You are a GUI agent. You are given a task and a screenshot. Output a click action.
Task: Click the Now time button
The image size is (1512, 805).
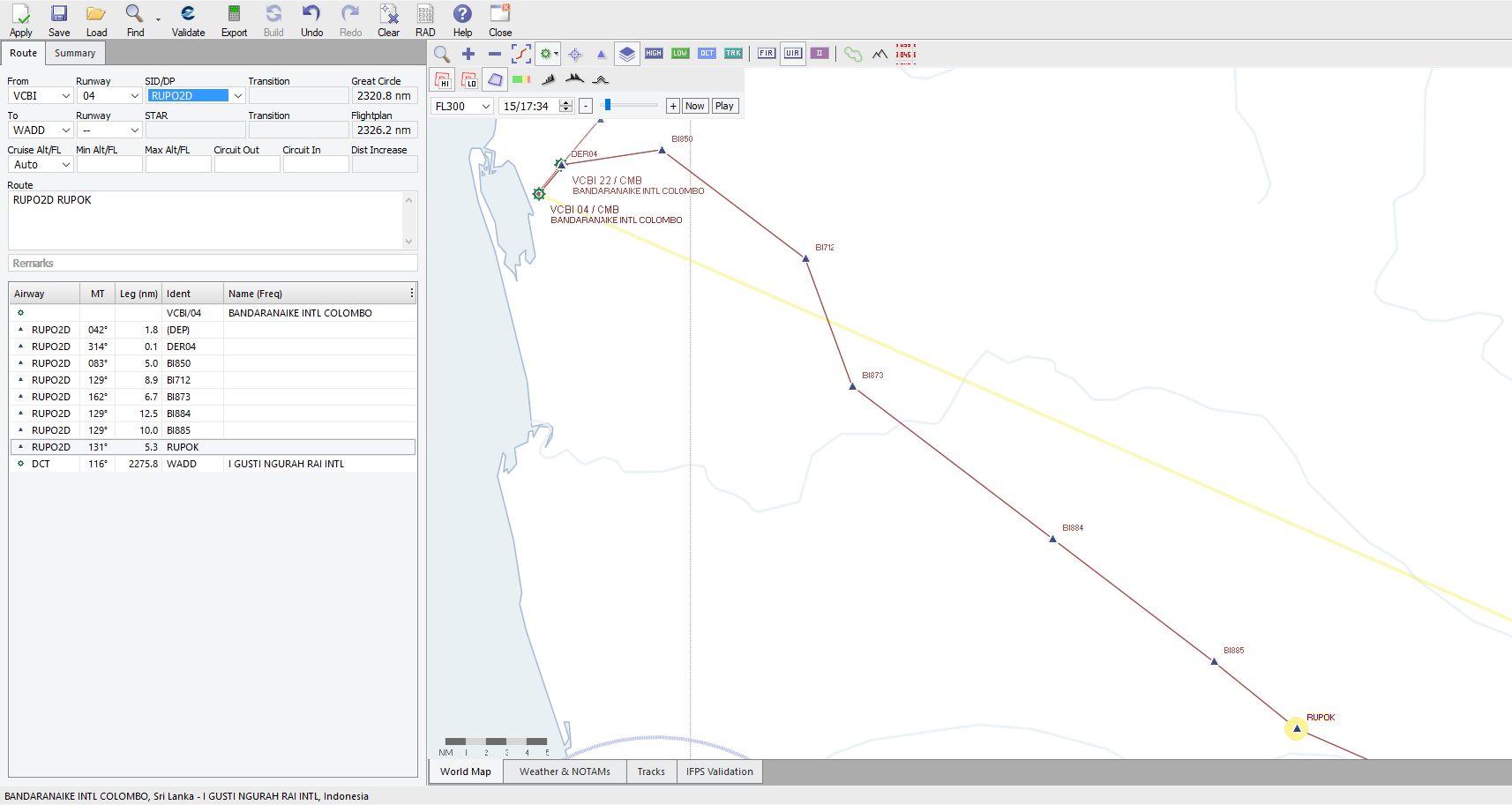695,106
